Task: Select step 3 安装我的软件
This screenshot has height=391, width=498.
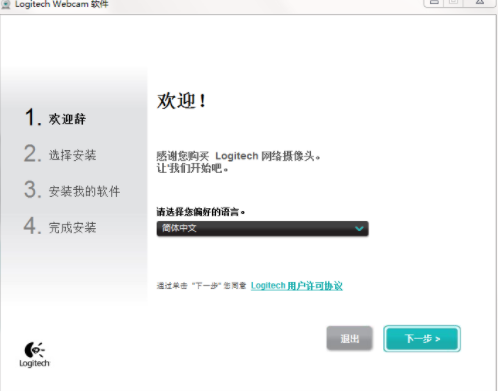Action: (x=72, y=190)
